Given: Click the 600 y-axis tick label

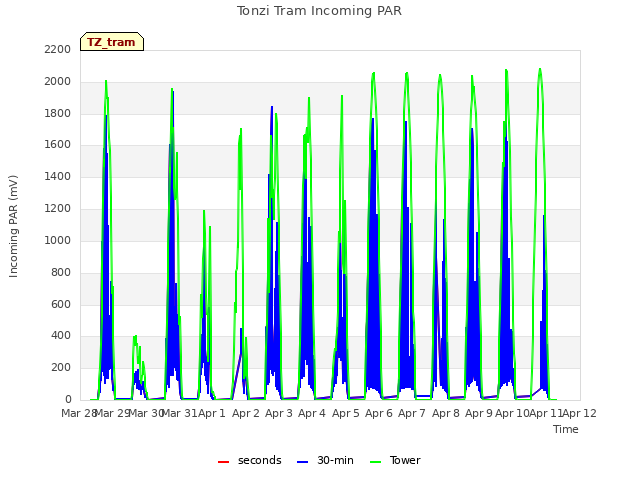Looking at the screenshot, I should click(61, 304).
